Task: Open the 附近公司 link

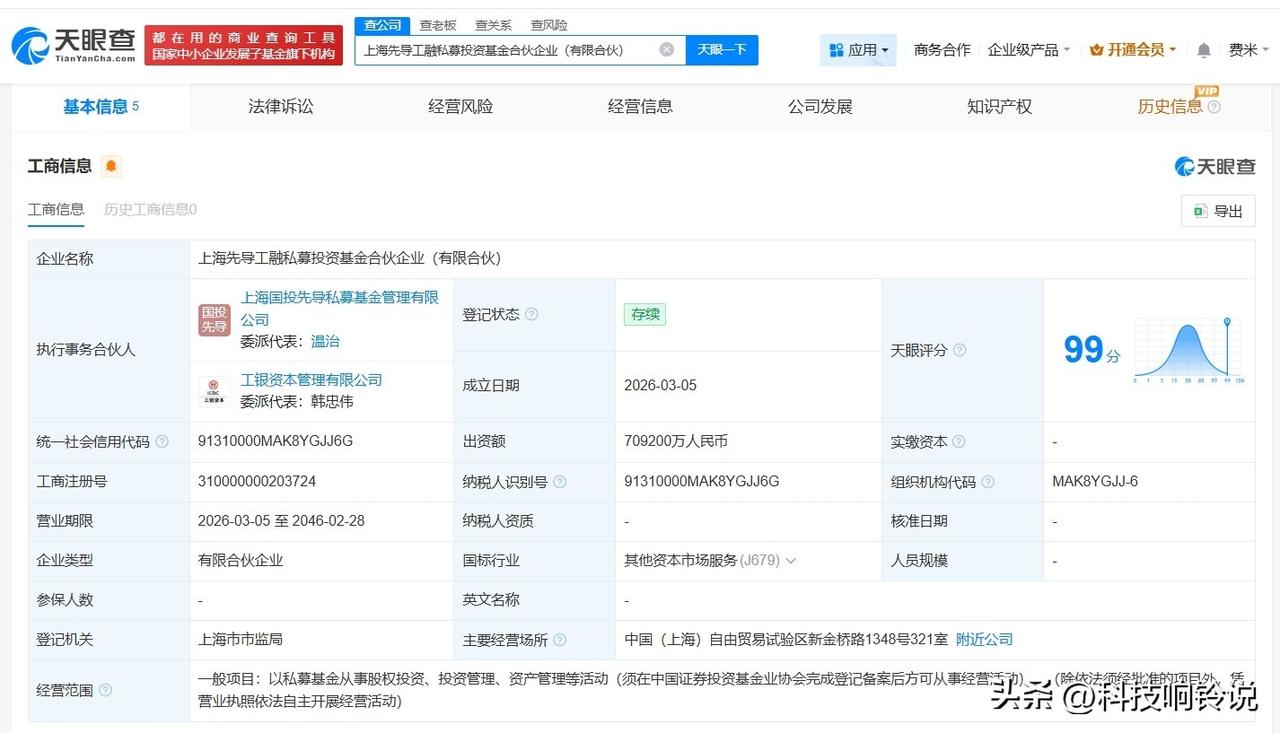Action: tap(984, 639)
